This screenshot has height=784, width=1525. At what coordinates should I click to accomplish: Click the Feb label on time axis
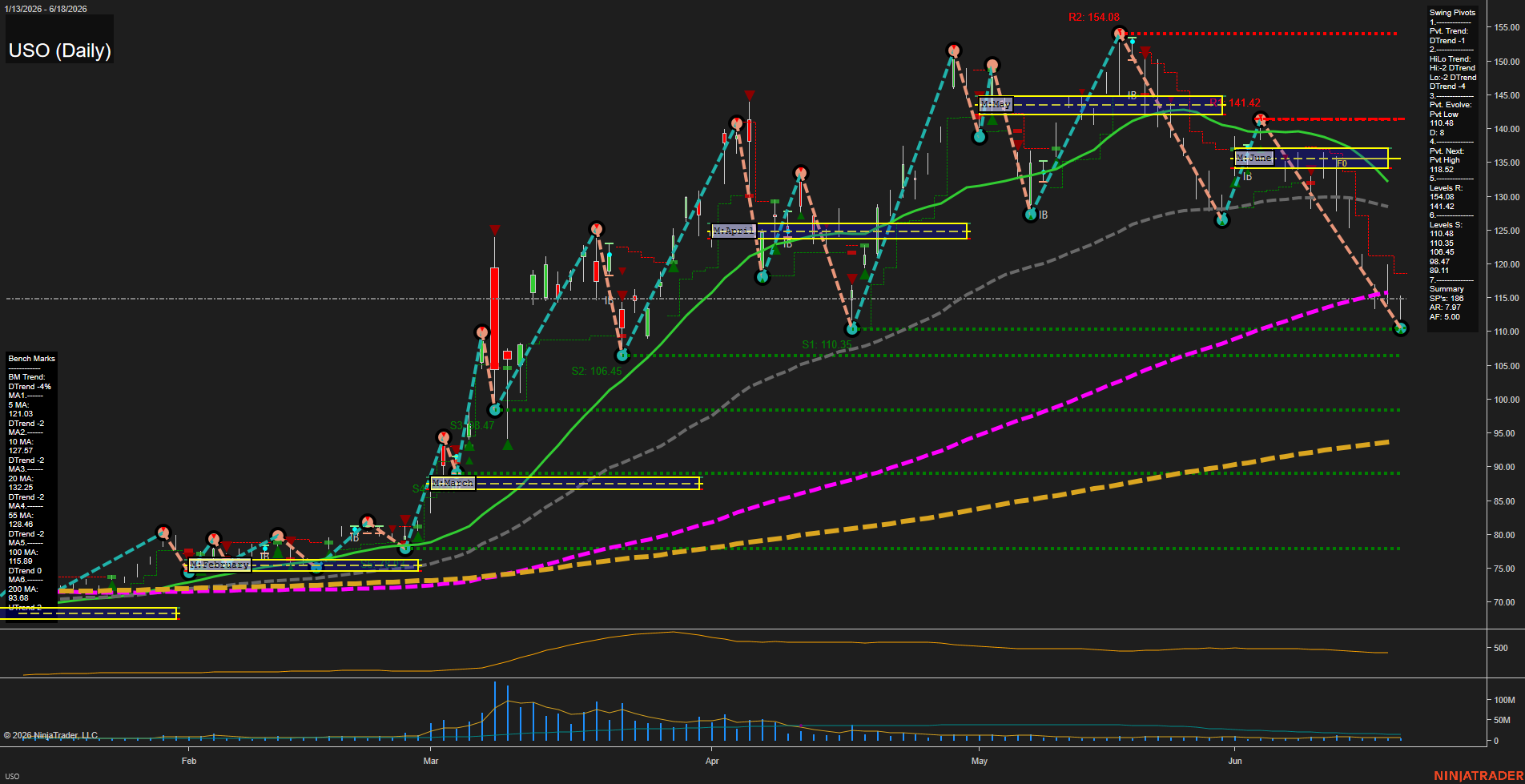point(189,761)
